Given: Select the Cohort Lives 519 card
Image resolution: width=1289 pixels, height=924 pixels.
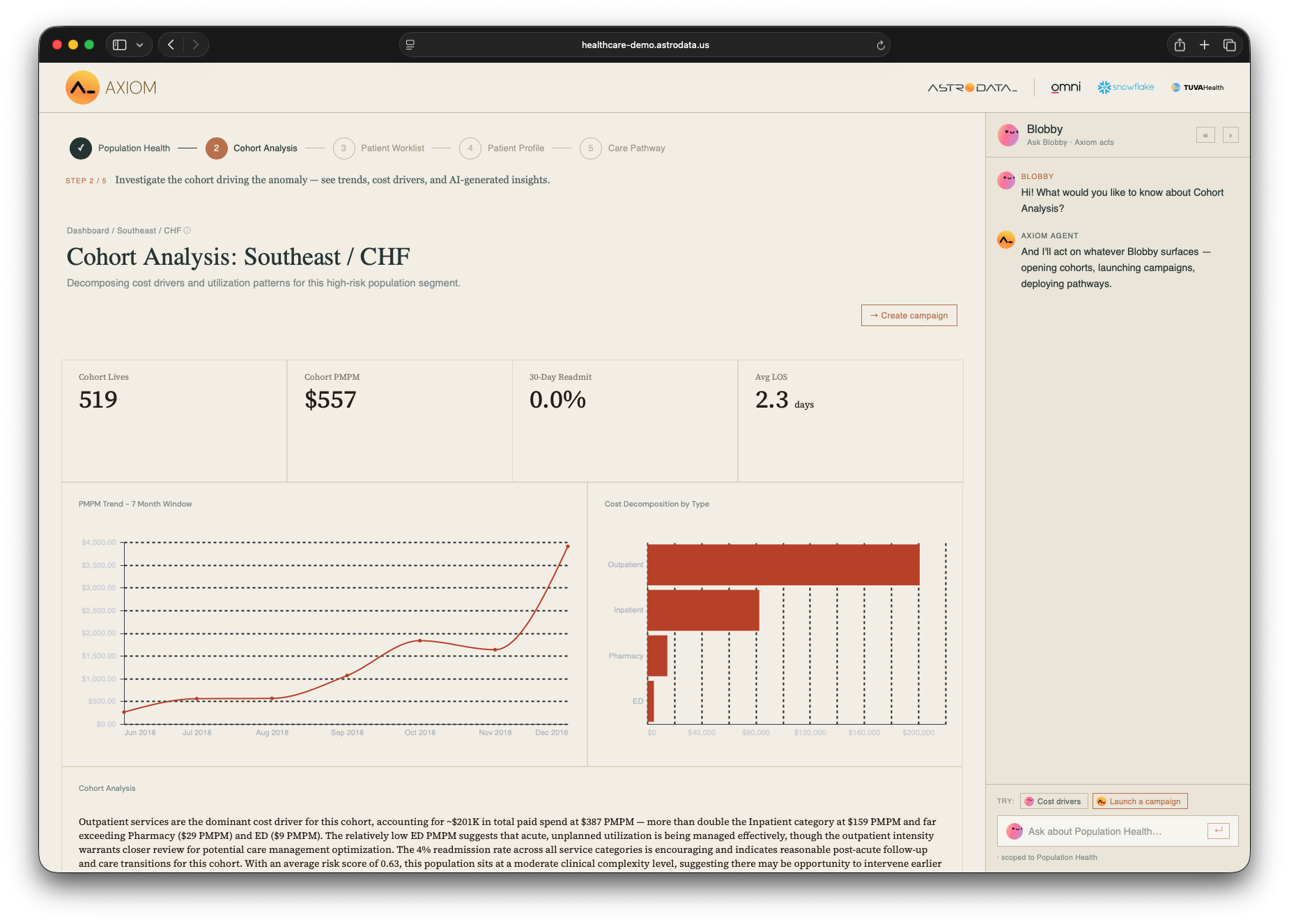Looking at the screenshot, I should click(174, 421).
